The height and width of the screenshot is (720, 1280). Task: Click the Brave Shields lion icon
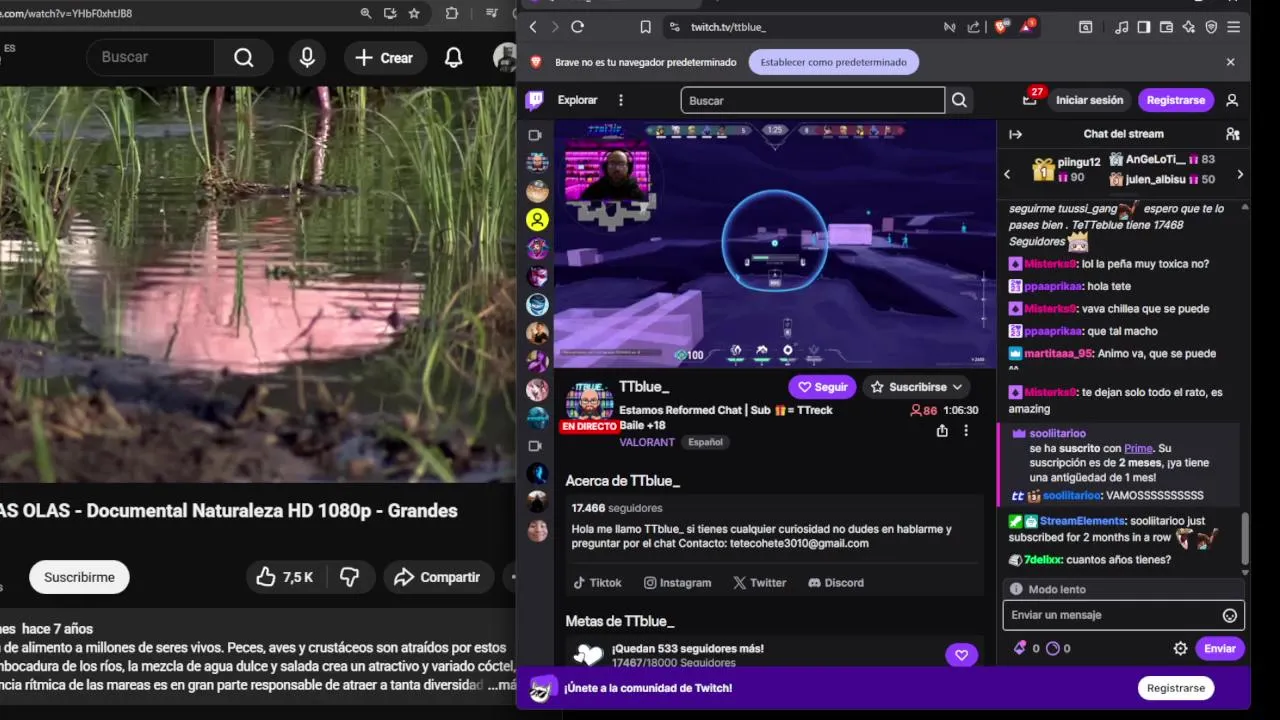[1001, 27]
